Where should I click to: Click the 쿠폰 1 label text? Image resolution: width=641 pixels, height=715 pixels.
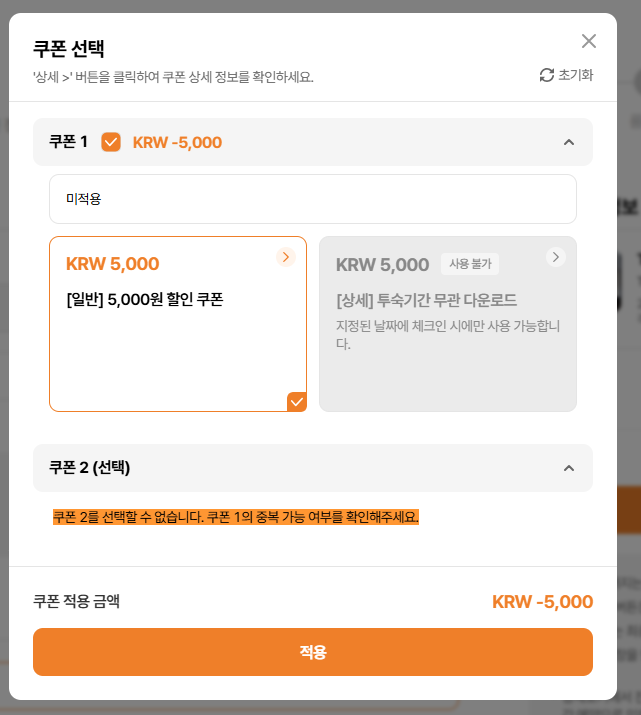[x=68, y=142]
